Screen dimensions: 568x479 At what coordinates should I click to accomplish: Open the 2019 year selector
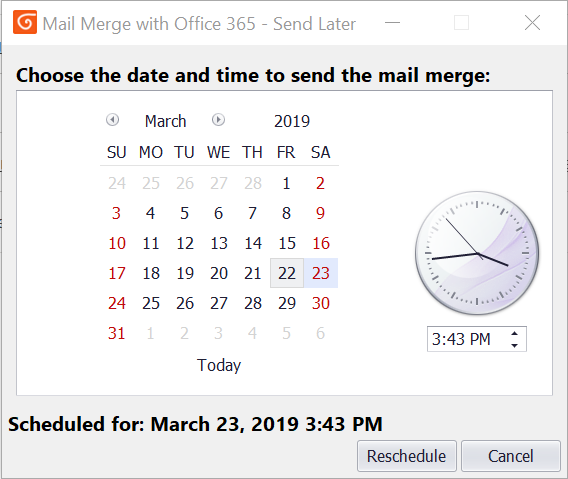(292, 121)
